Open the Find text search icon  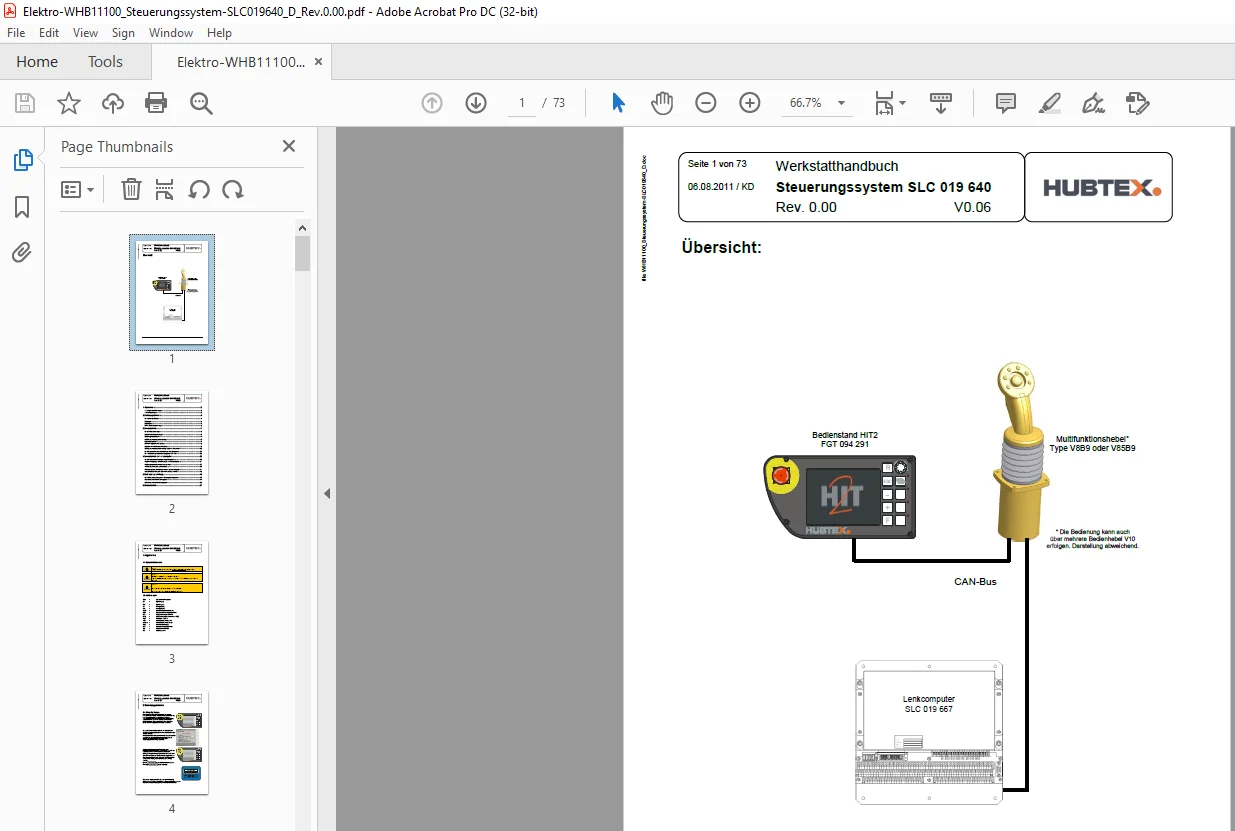click(201, 103)
